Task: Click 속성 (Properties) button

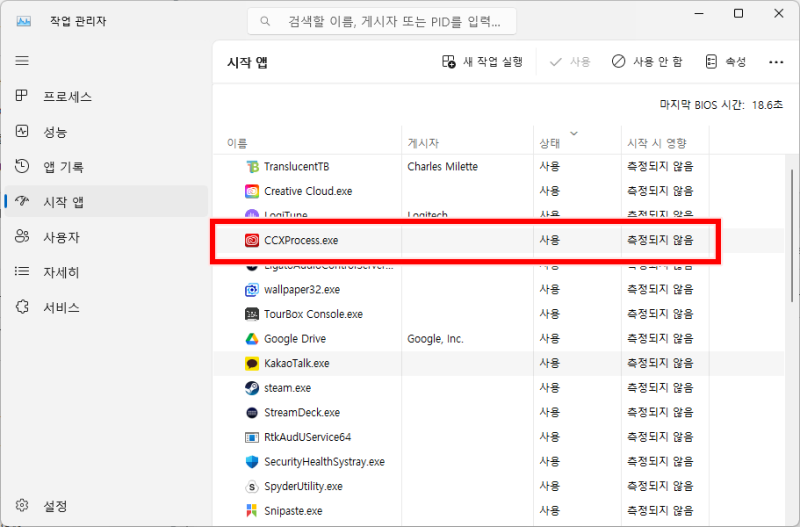Action: point(726,62)
